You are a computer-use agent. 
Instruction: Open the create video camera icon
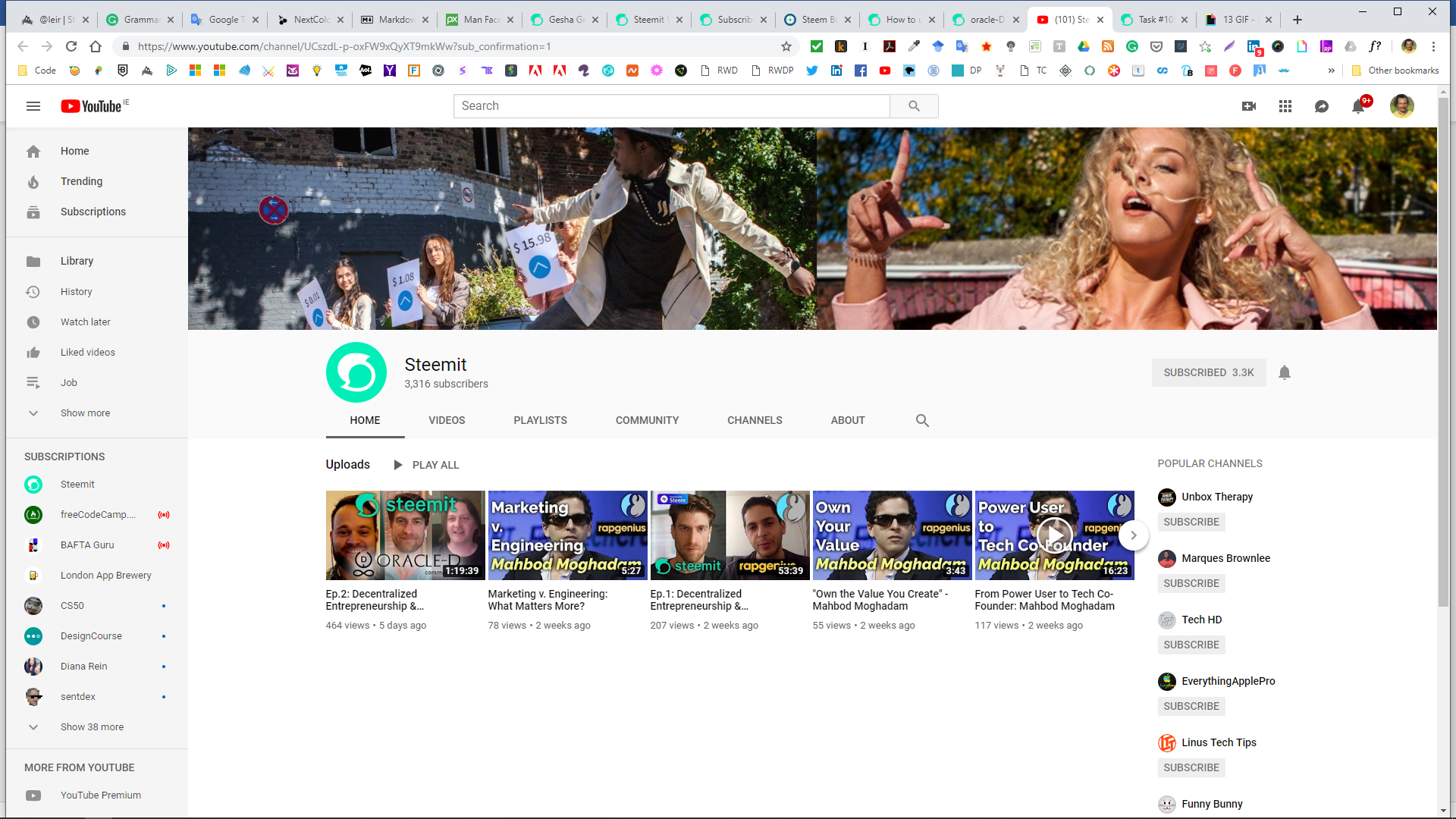click(x=1249, y=106)
